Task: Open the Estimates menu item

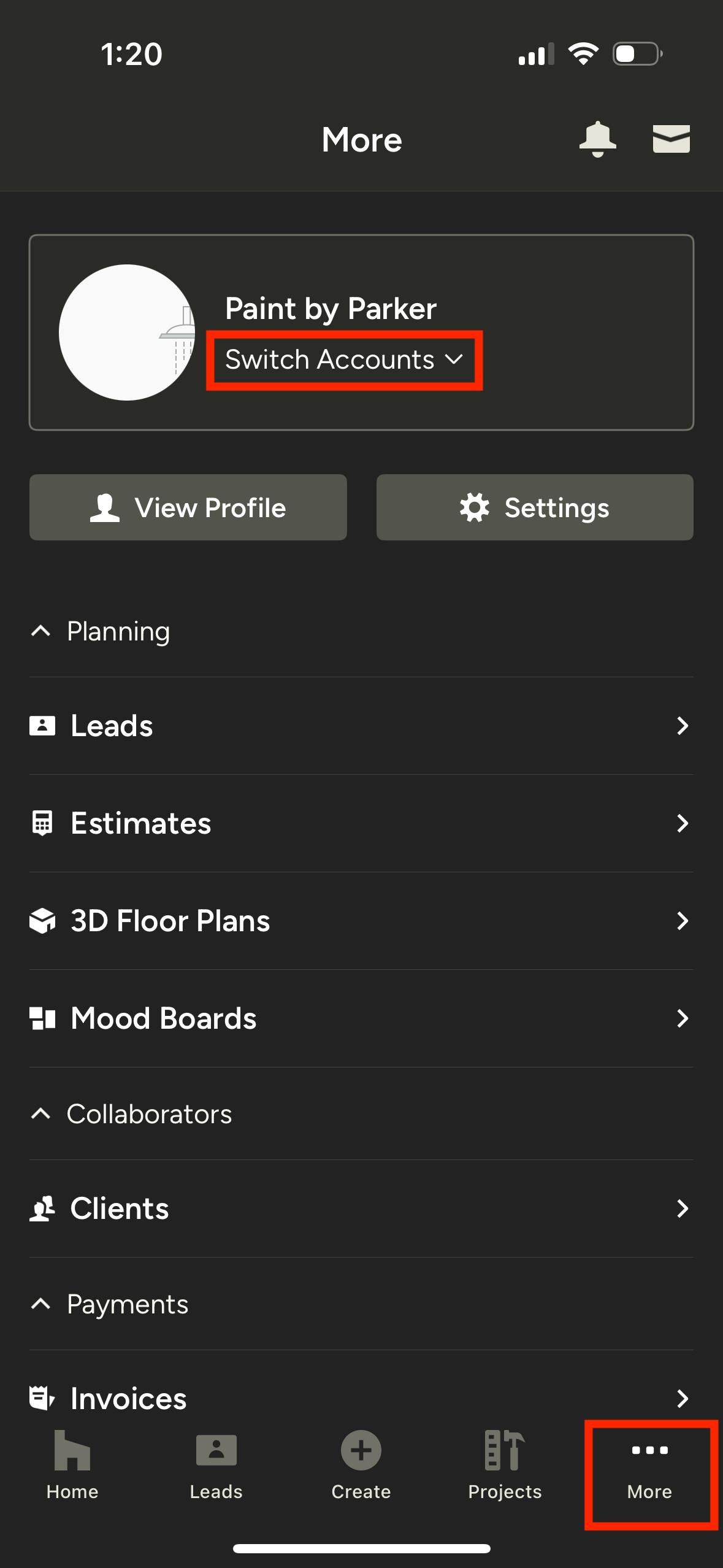Action: (x=361, y=823)
